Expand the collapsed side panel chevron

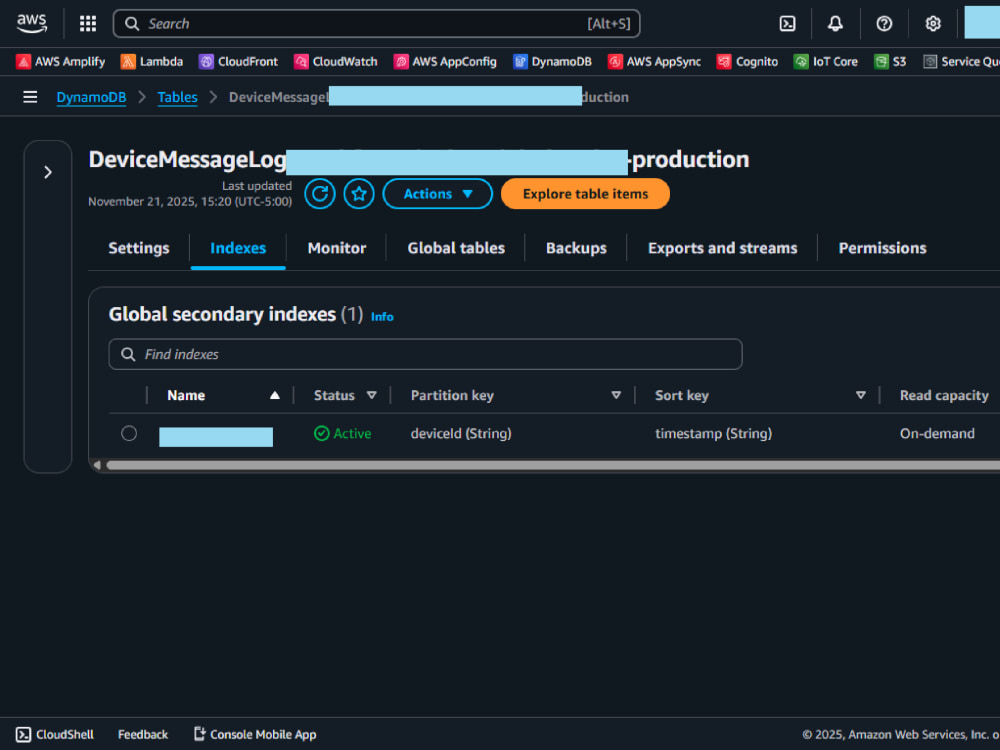(48, 172)
